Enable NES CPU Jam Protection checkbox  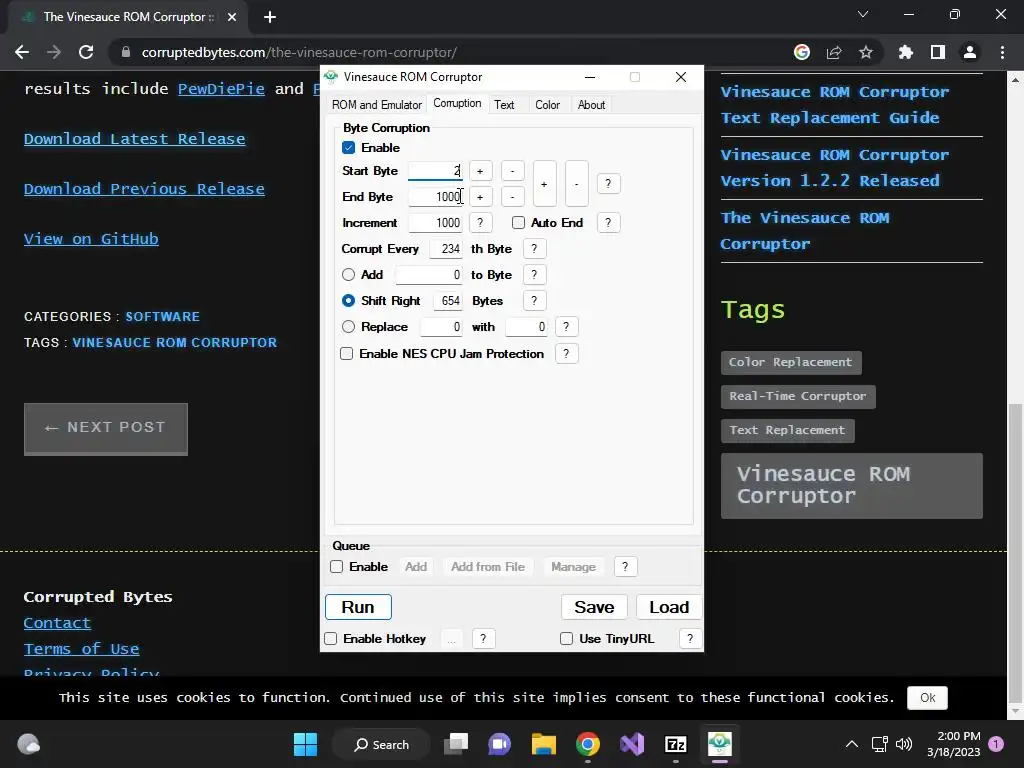(347, 354)
